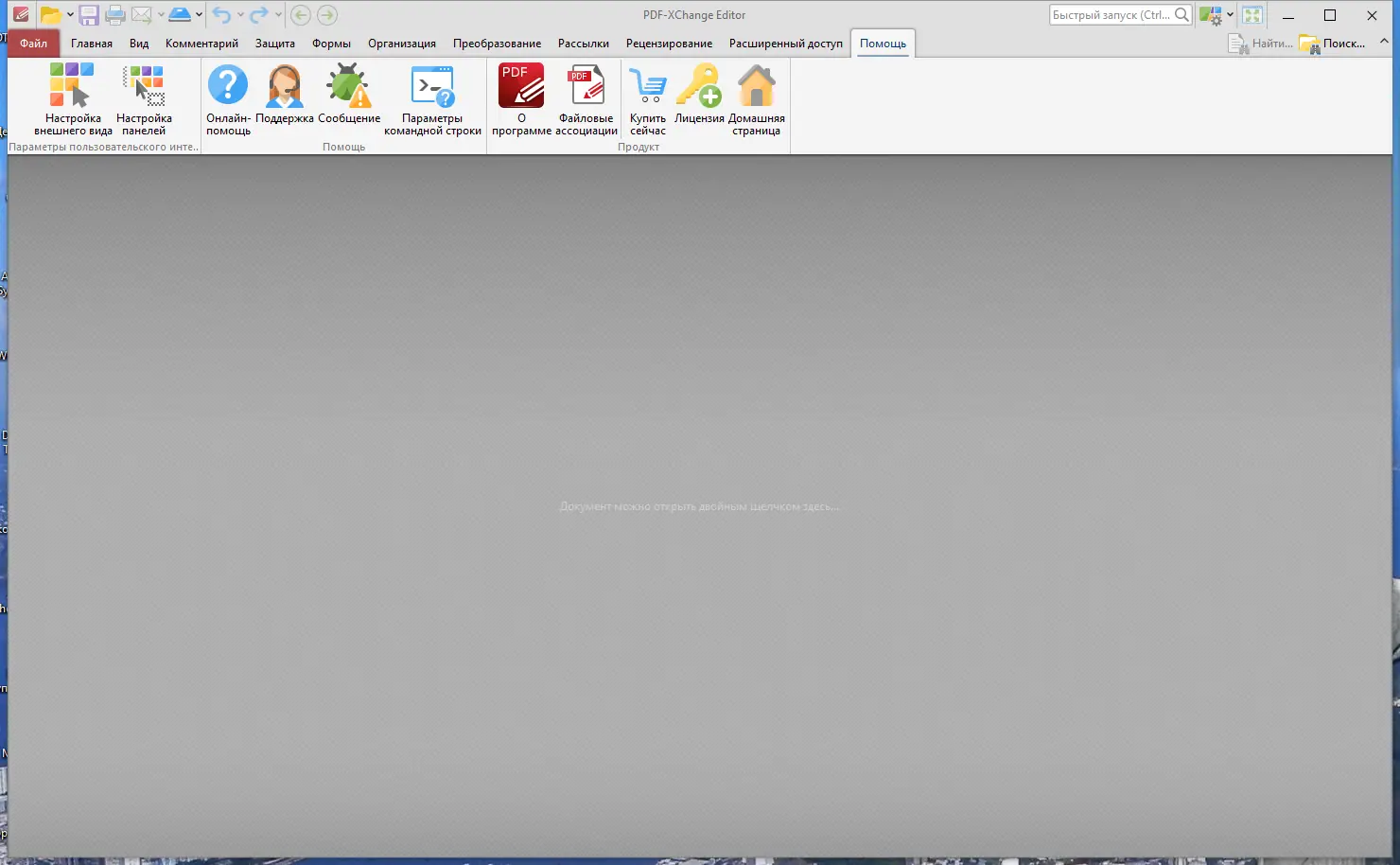
Task: Minimize the PDF-XChange Editor window
Action: tap(1287, 15)
